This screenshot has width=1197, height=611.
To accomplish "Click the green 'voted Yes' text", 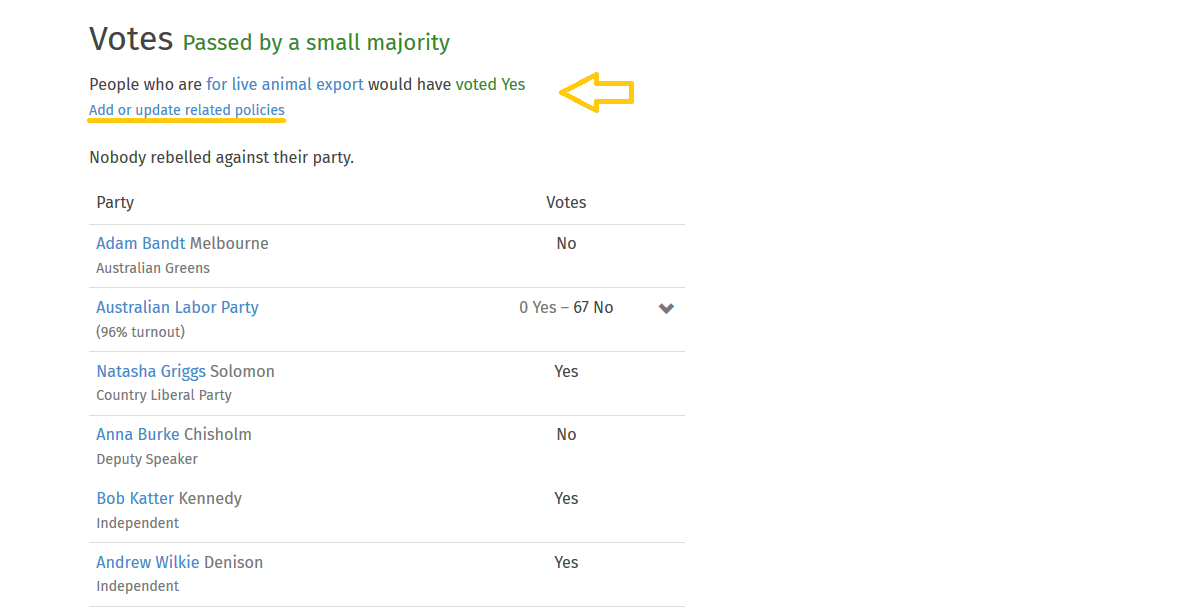I will [490, 84].
